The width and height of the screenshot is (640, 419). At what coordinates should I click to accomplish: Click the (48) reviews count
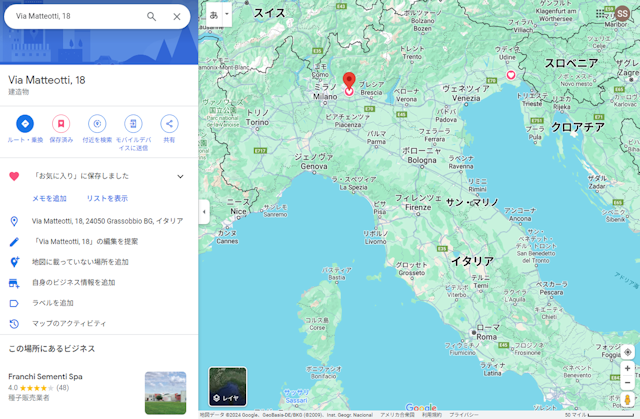[x=62, y=388]
